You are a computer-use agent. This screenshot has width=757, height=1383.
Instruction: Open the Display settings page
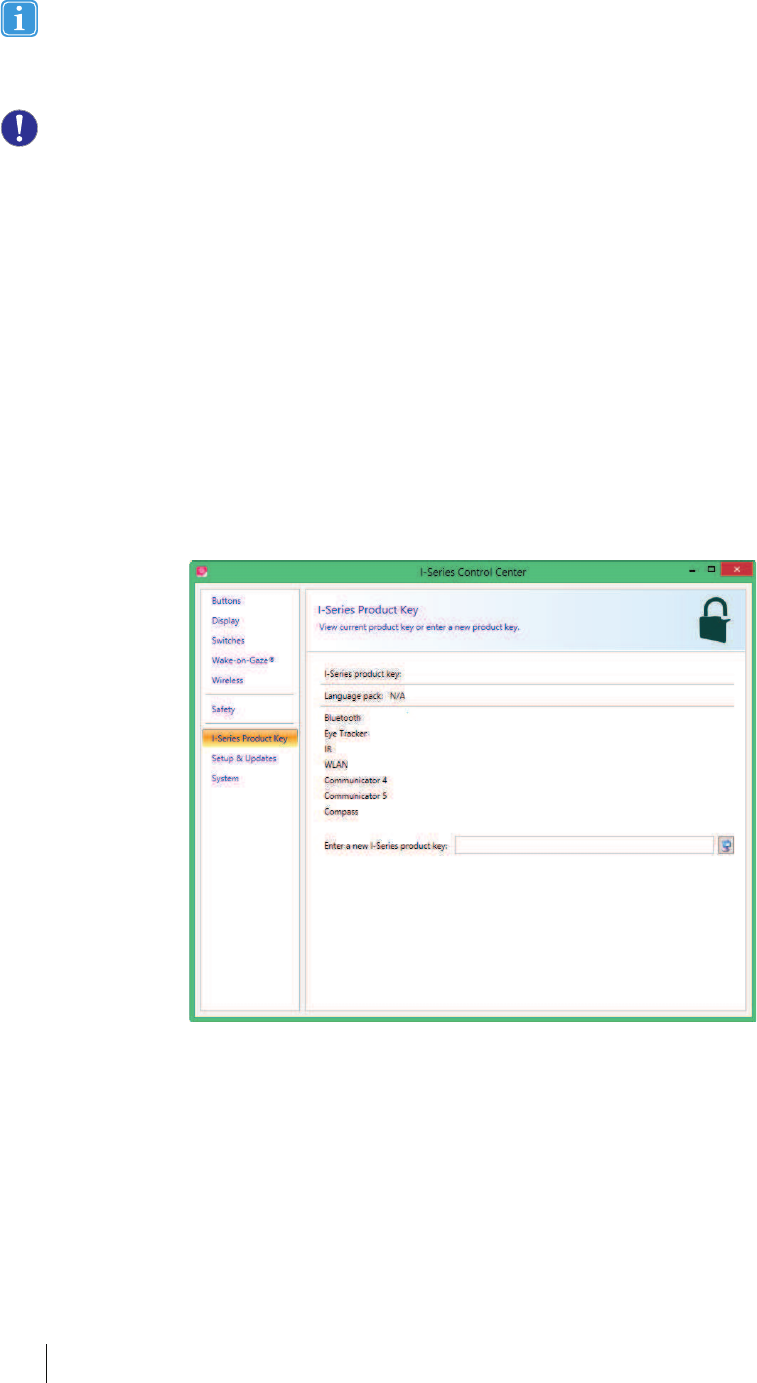coord(225,621)
